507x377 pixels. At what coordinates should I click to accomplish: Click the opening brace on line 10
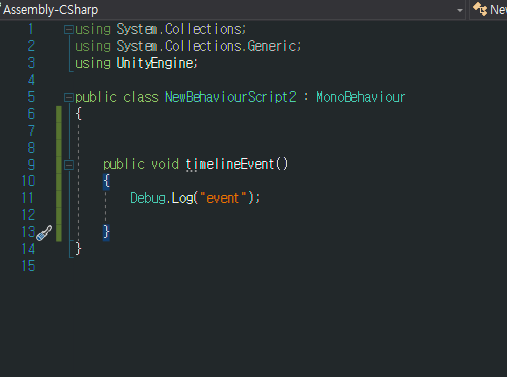point(106,181)
